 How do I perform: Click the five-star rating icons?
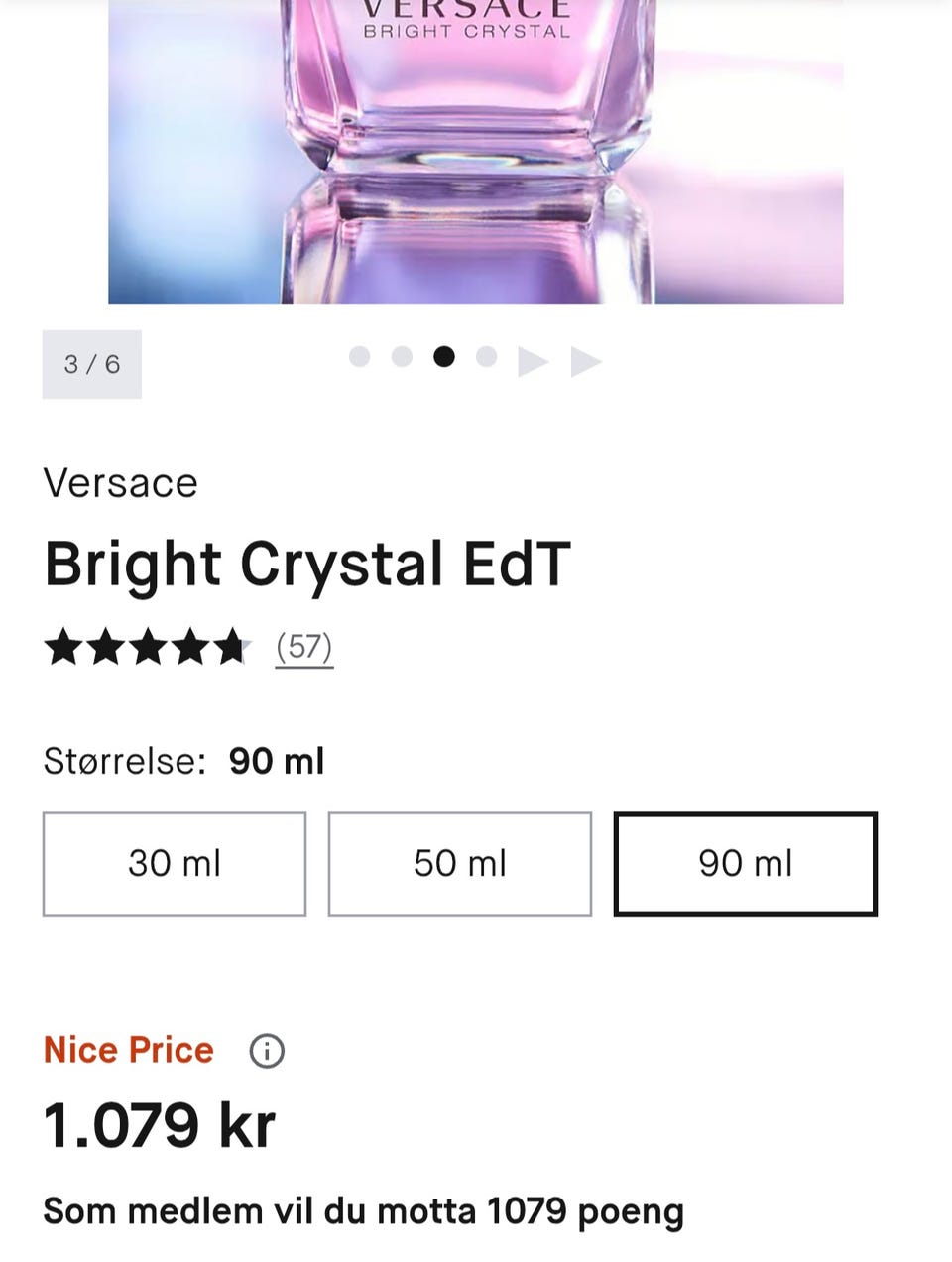pyautogui.click(x=147, y=647)
